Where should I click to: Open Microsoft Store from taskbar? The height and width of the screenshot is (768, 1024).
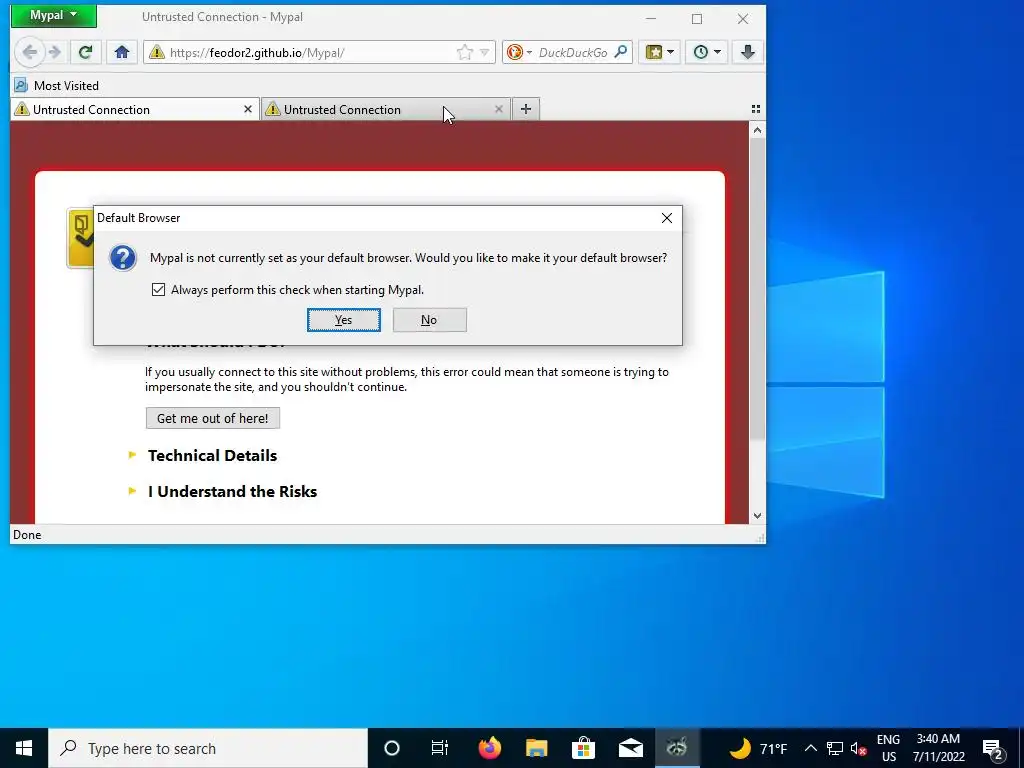tap(583, 748)
